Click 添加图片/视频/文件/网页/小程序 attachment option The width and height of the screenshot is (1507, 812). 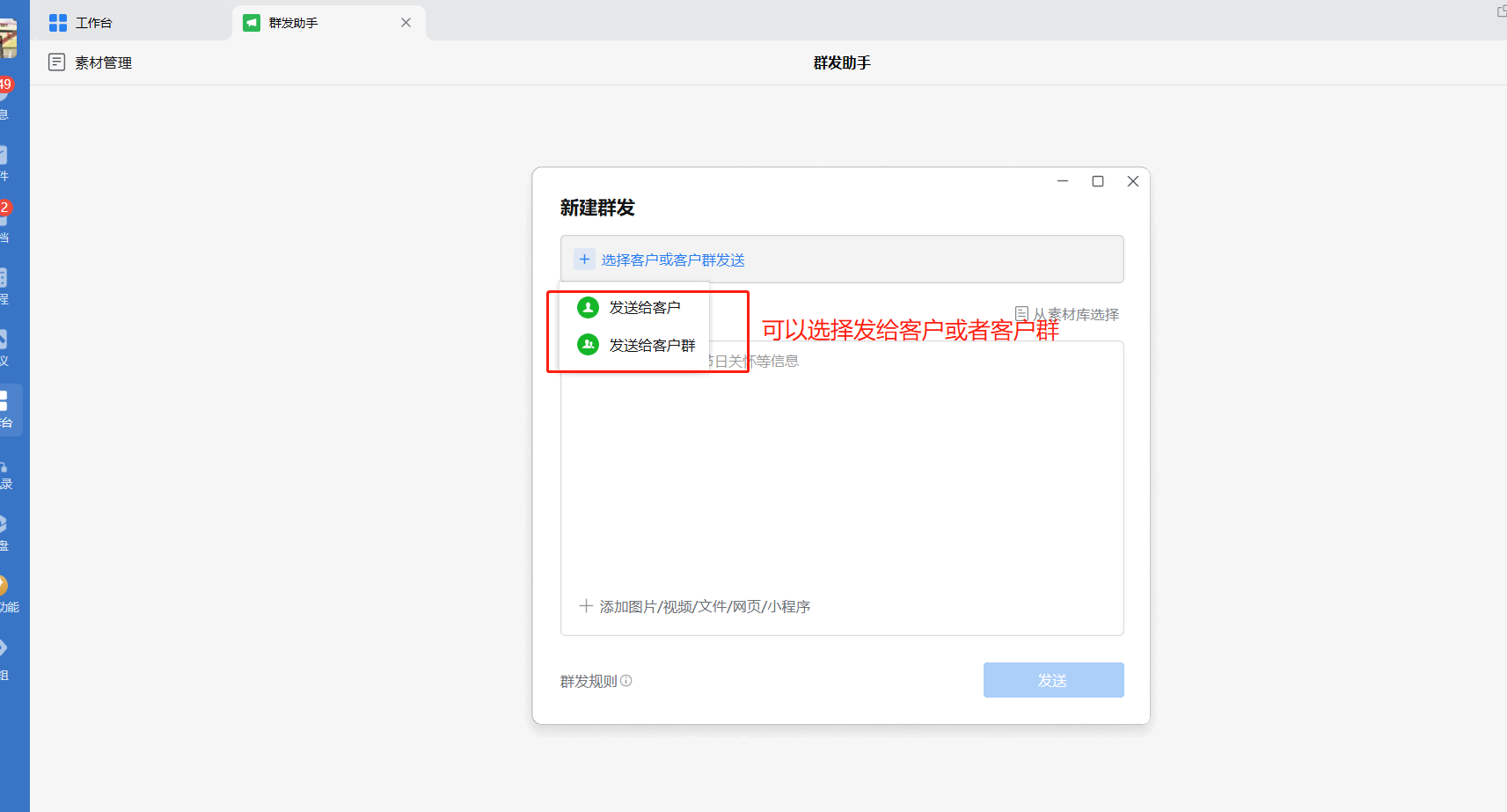[x=695, y=606]
